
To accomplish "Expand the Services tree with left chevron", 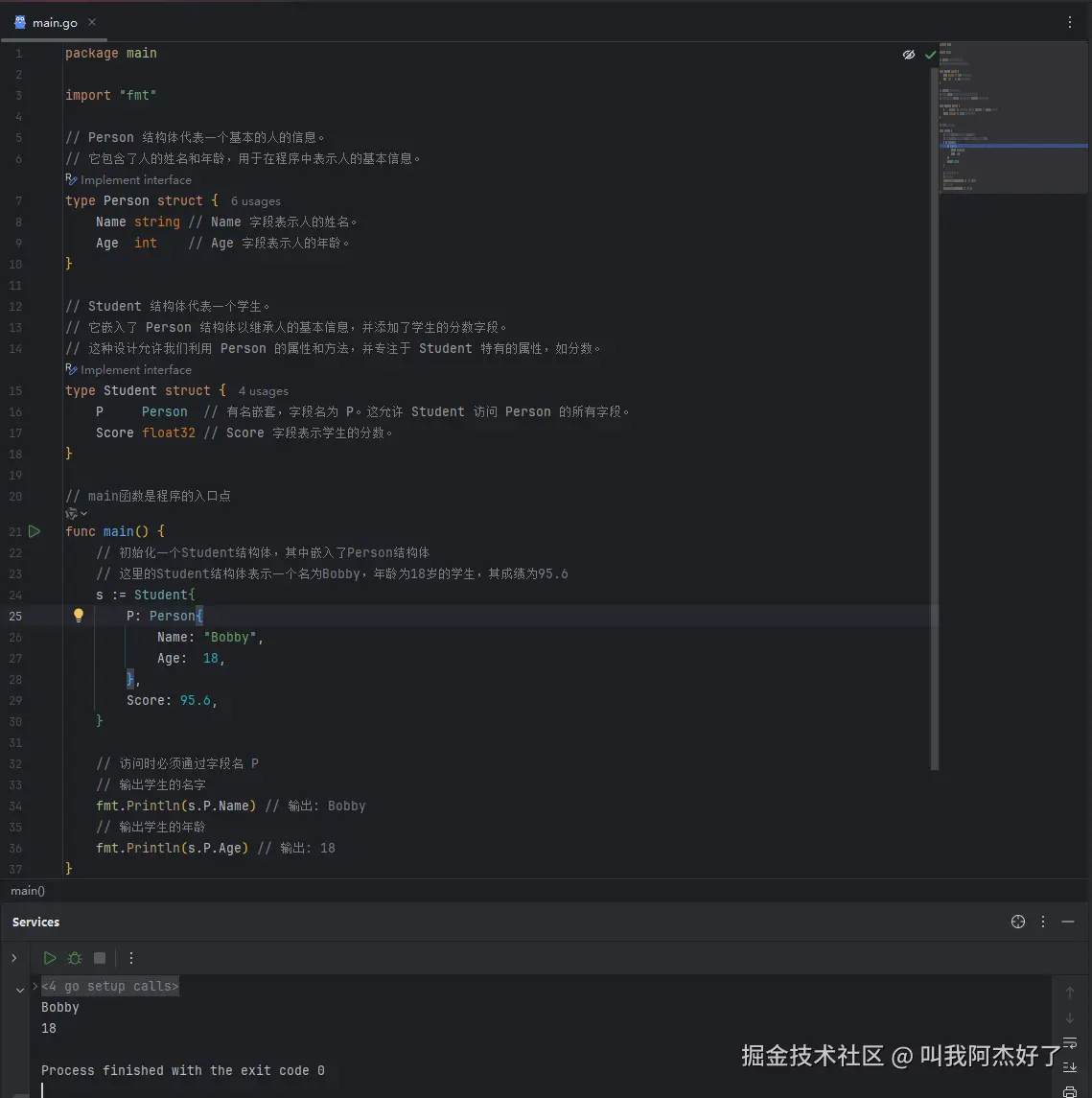I will pyautogui.click(x=14, y=958).
